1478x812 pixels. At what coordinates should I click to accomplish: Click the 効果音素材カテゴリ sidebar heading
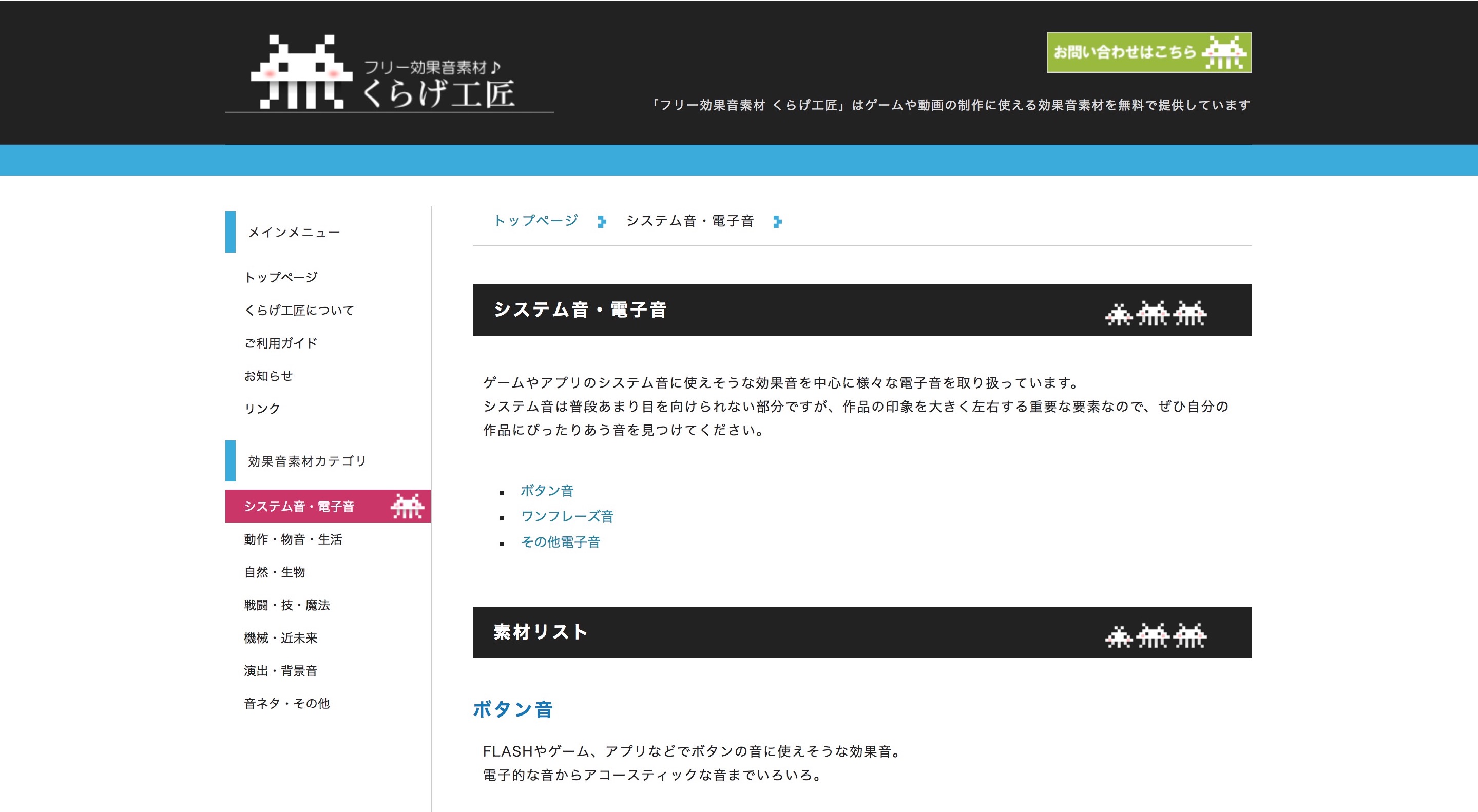pos(307,461)
